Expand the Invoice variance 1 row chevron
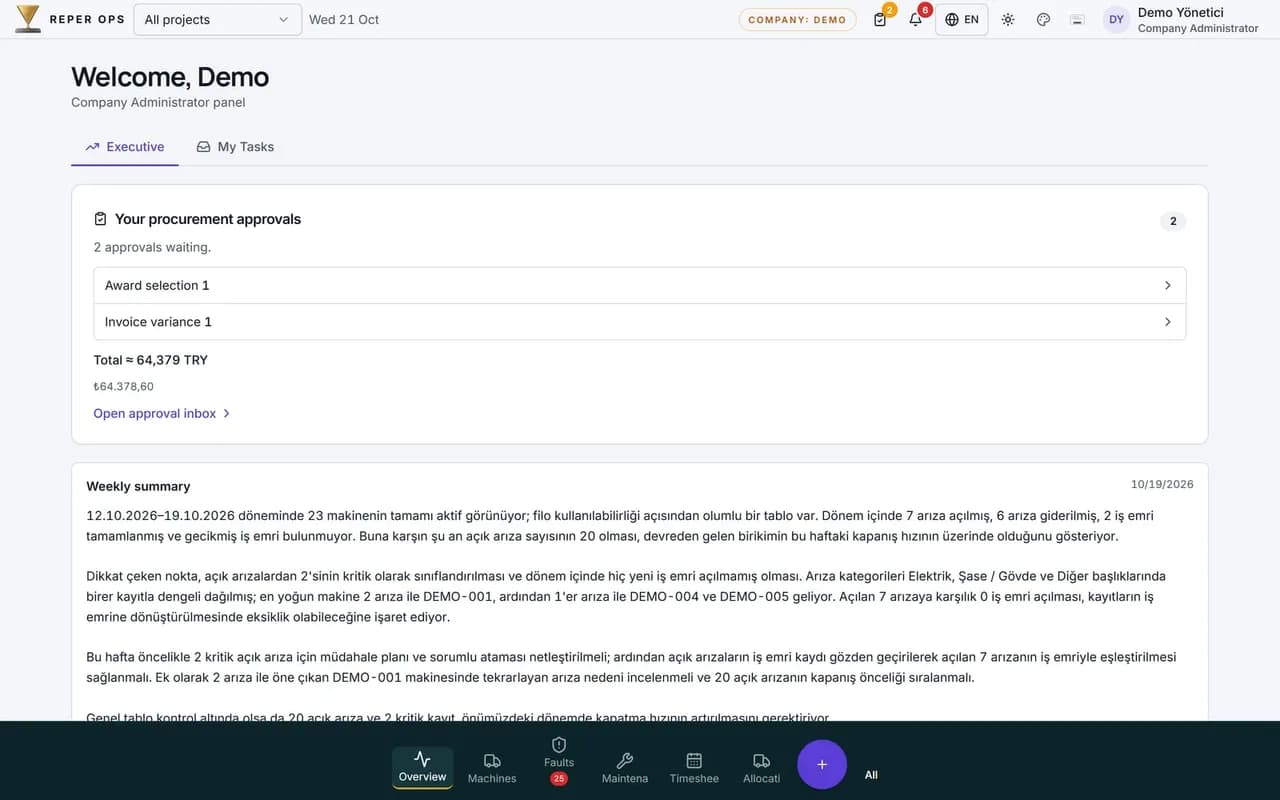Screen dimensions: 1280x800 (x=1167, y=322)
